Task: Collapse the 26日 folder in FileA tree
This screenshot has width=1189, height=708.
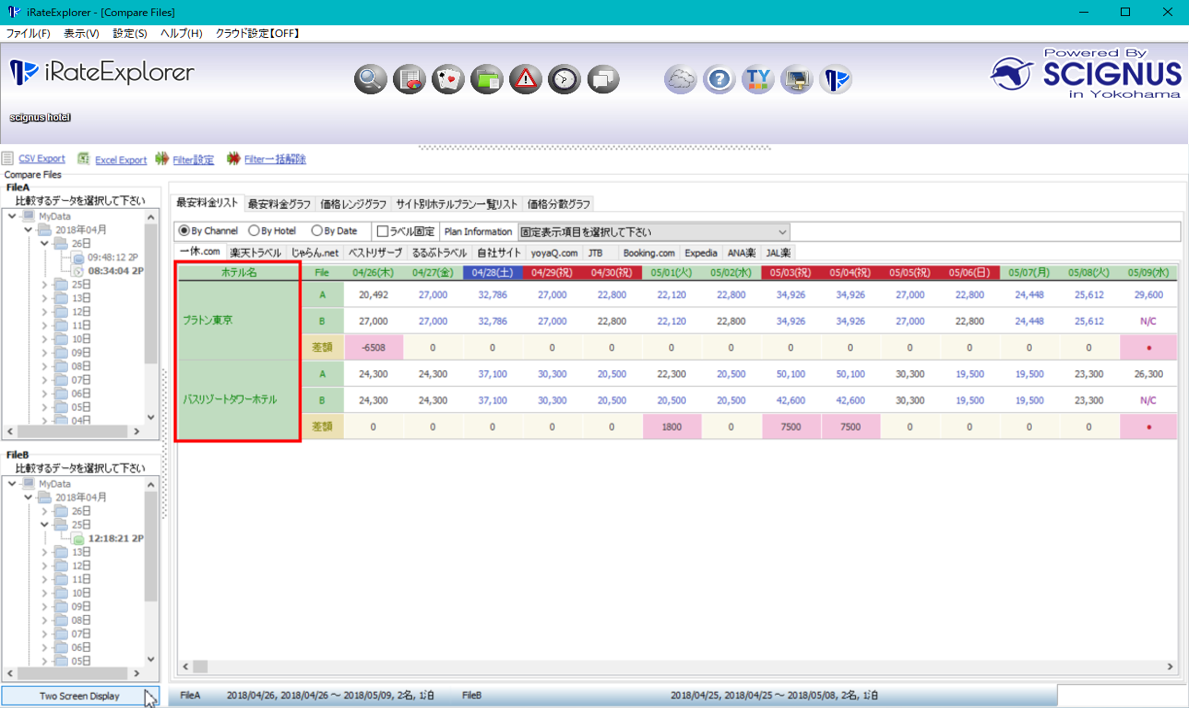Action: tap(45, 243)
